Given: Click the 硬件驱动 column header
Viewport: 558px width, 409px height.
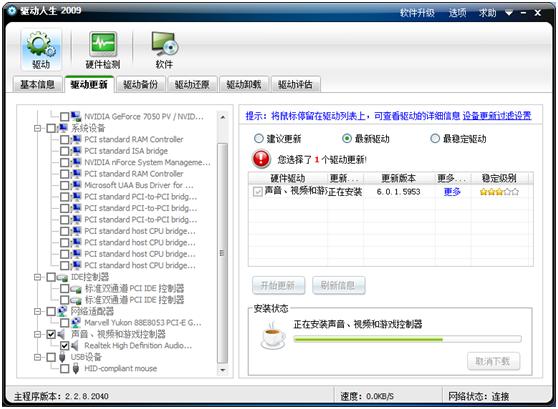Looking at the screenshot, I should pos(288,178).
